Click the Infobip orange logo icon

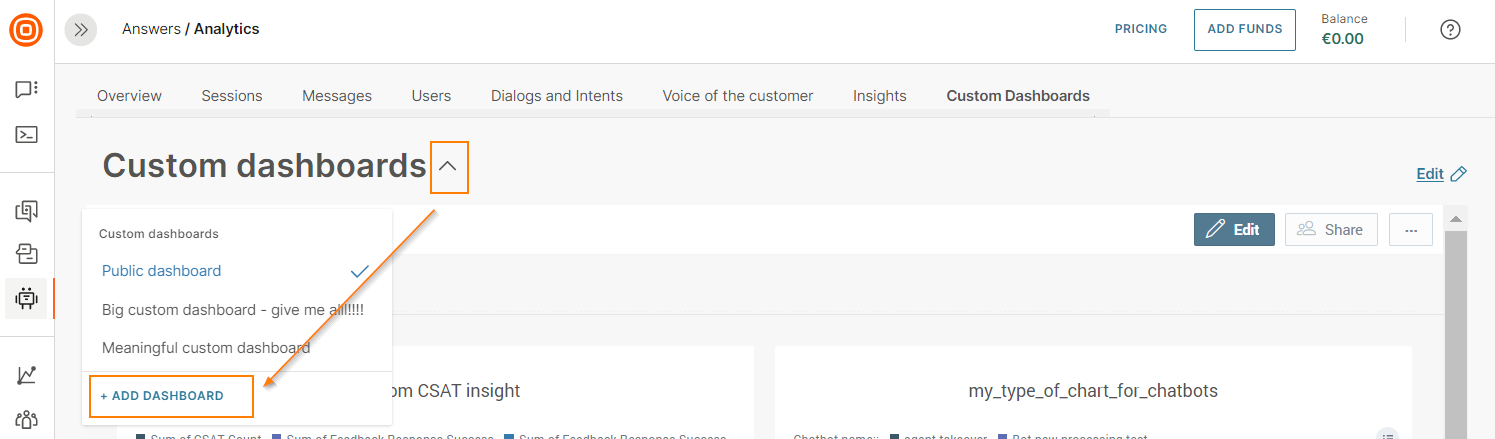click(x=26, y=30)
